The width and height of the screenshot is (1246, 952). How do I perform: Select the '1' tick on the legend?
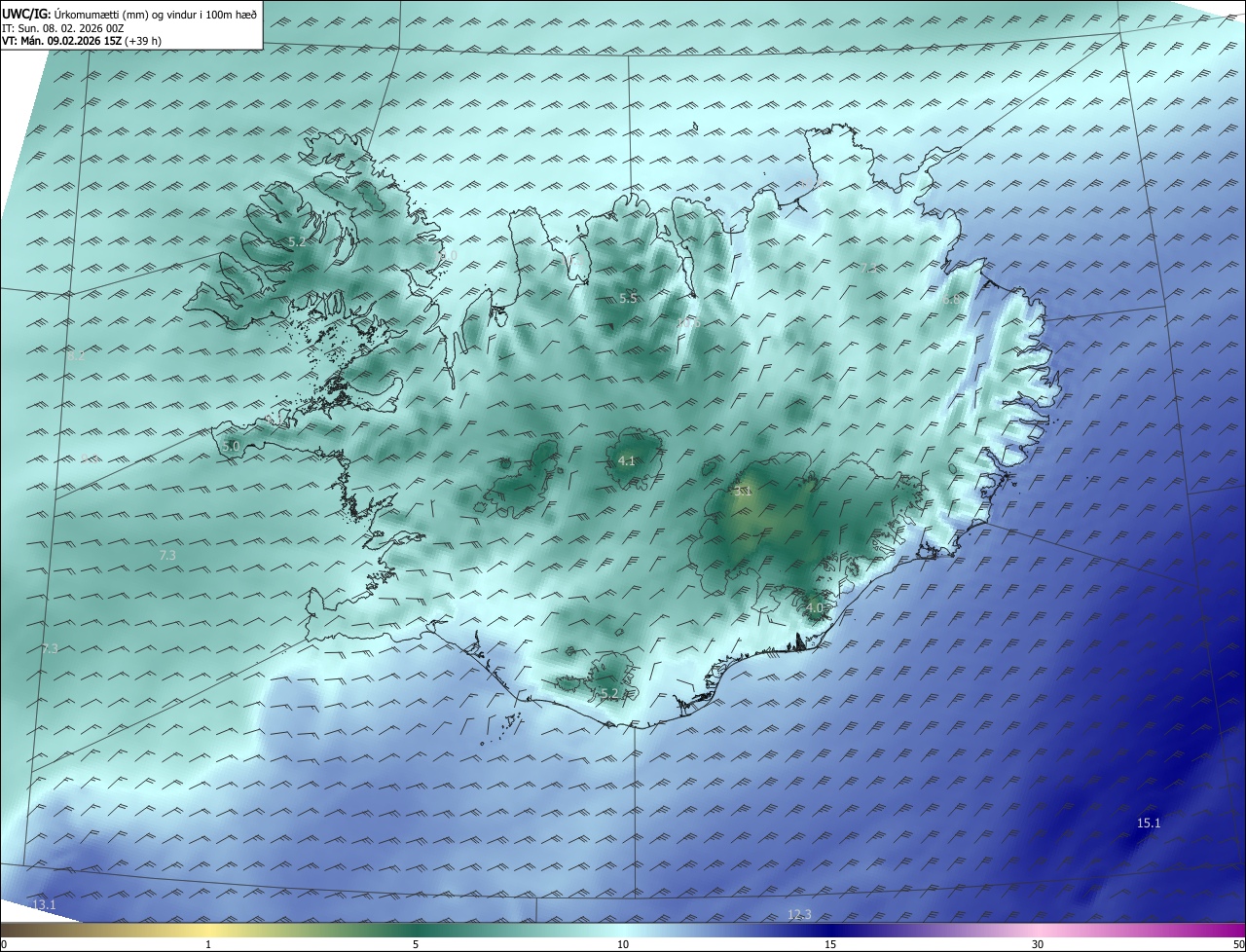pyautogui.click(x=208, y=945)
